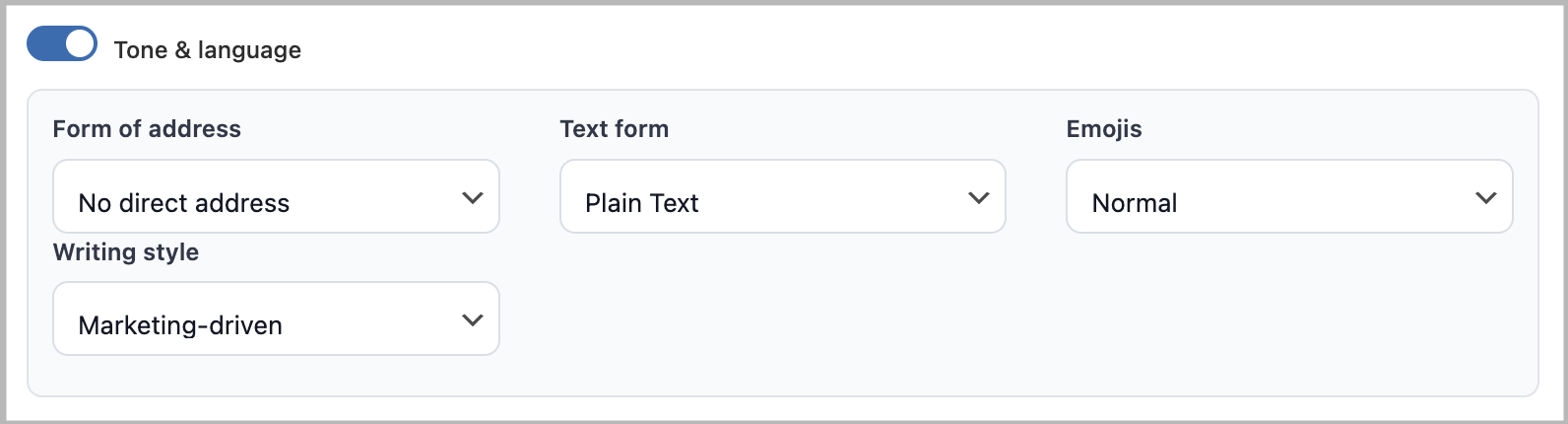Click the "Writing style" field label

[126, 252]
